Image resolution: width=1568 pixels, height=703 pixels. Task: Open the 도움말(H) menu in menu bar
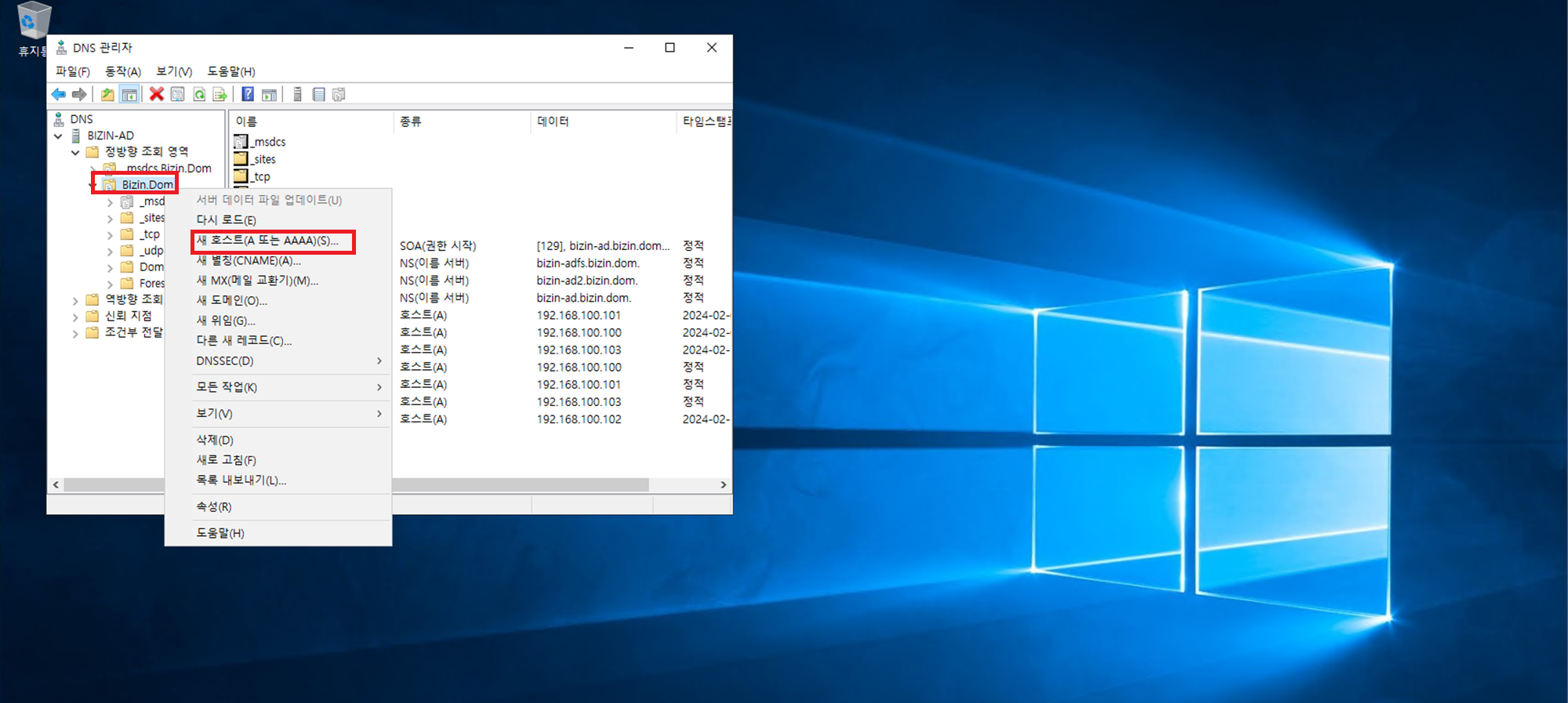point(231,71)
